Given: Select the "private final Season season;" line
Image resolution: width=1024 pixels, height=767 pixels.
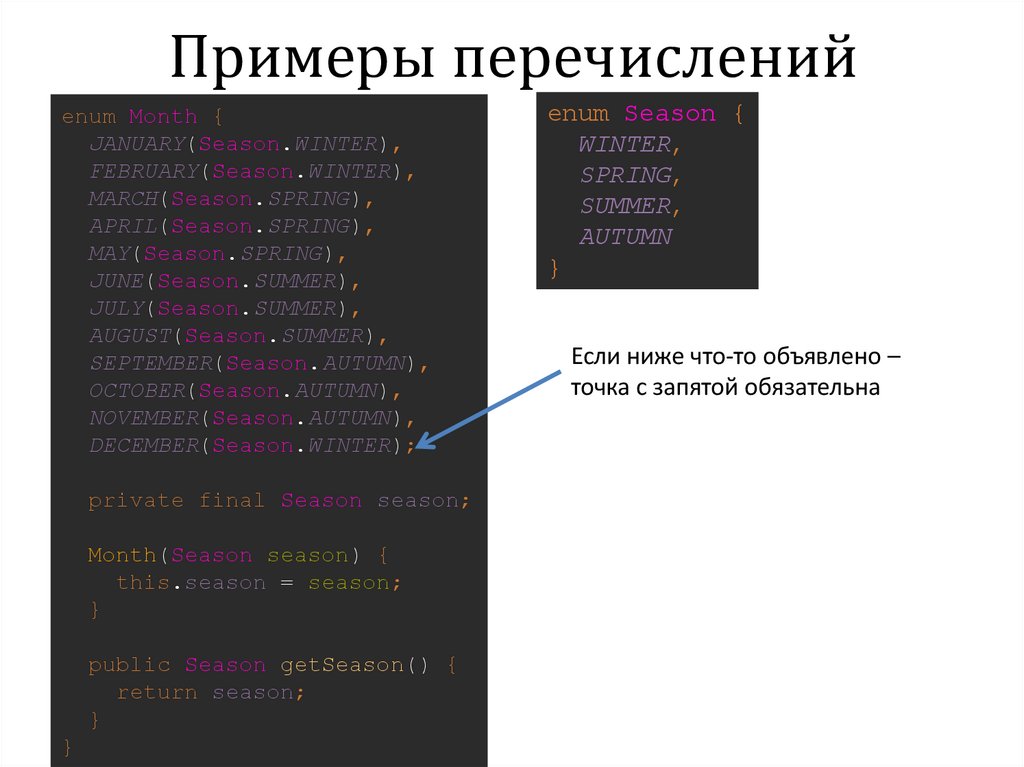Looking at the screenshot, I should (279, 500).
